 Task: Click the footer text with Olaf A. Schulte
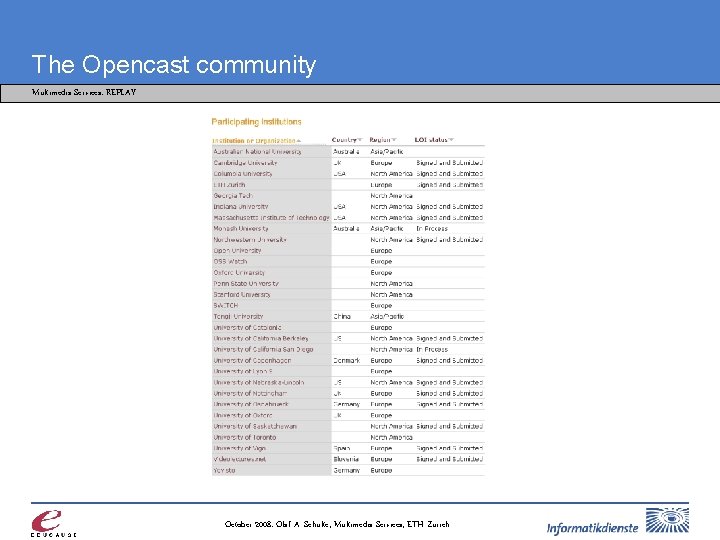tap(337, 524)
